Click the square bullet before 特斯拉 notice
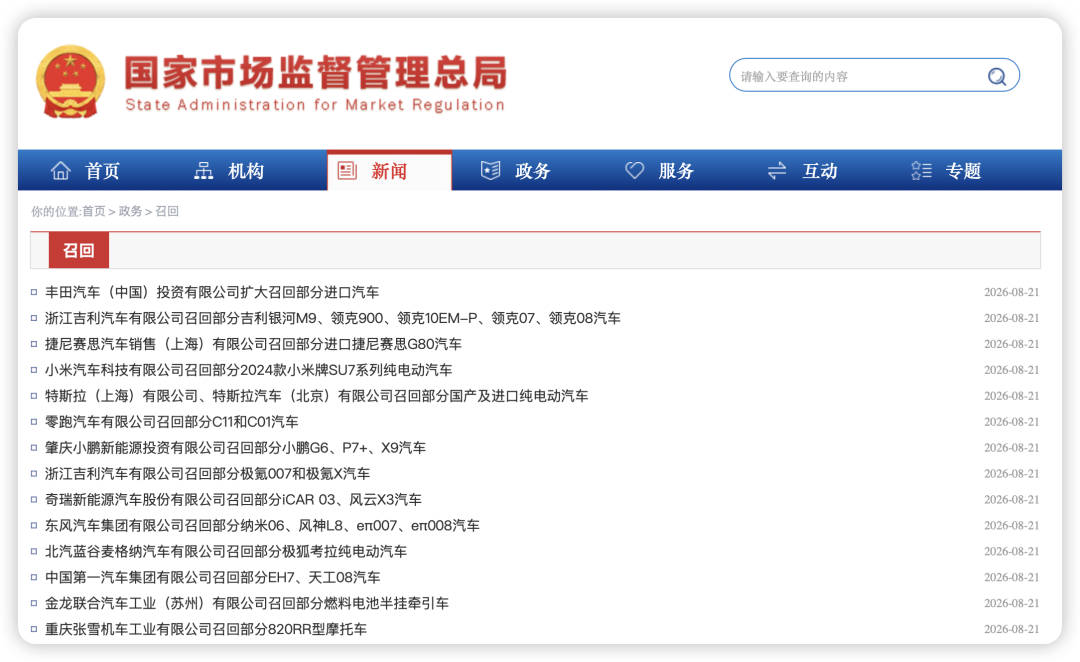Screen dimensions: 1080x662 tap(34, 396)
